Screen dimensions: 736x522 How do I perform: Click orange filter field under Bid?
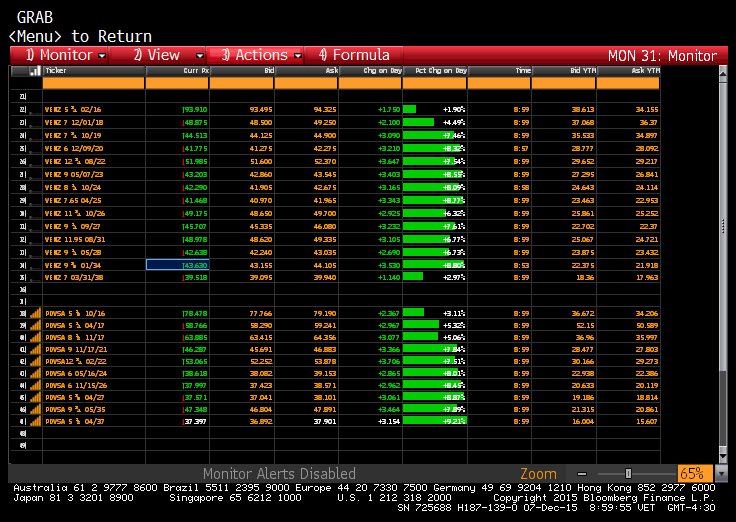pos(241,84)
